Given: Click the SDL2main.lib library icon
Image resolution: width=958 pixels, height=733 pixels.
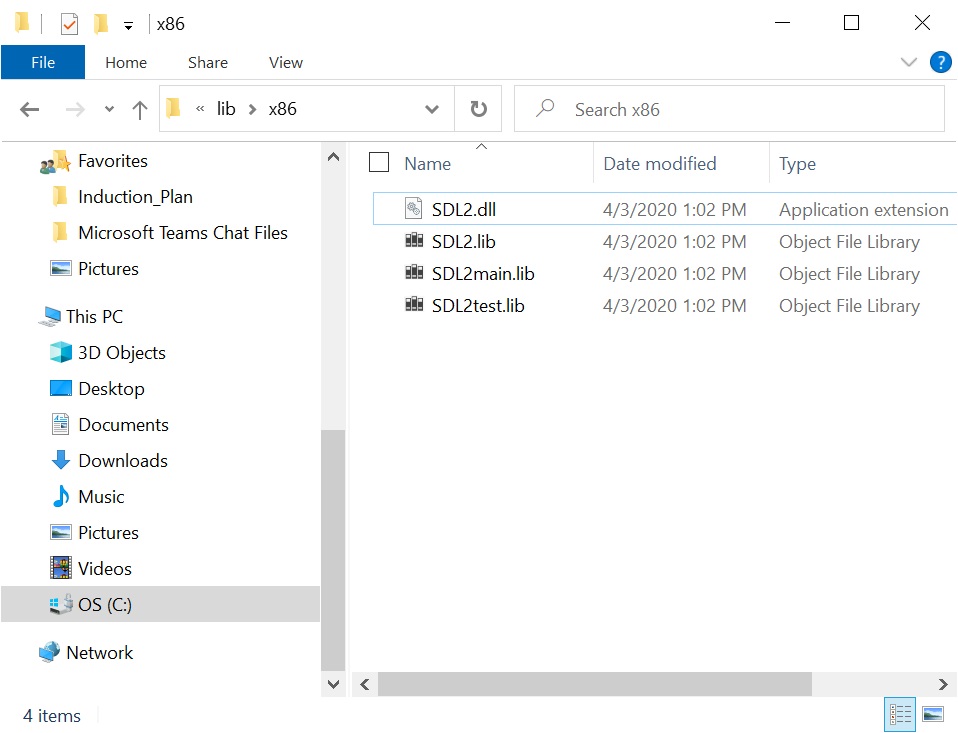Looking at the screenshot, I should 414,272.
